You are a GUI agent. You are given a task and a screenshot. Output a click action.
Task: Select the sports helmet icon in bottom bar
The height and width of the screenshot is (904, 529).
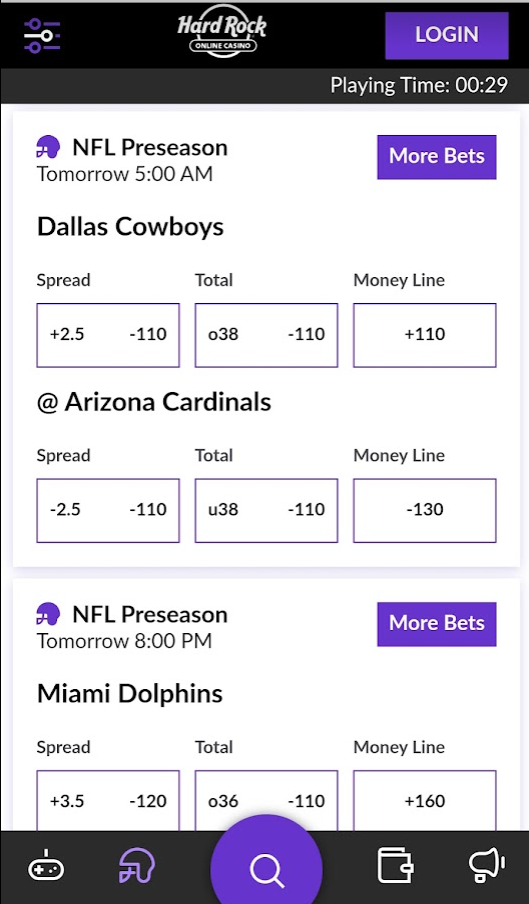(x=137, y=865)
